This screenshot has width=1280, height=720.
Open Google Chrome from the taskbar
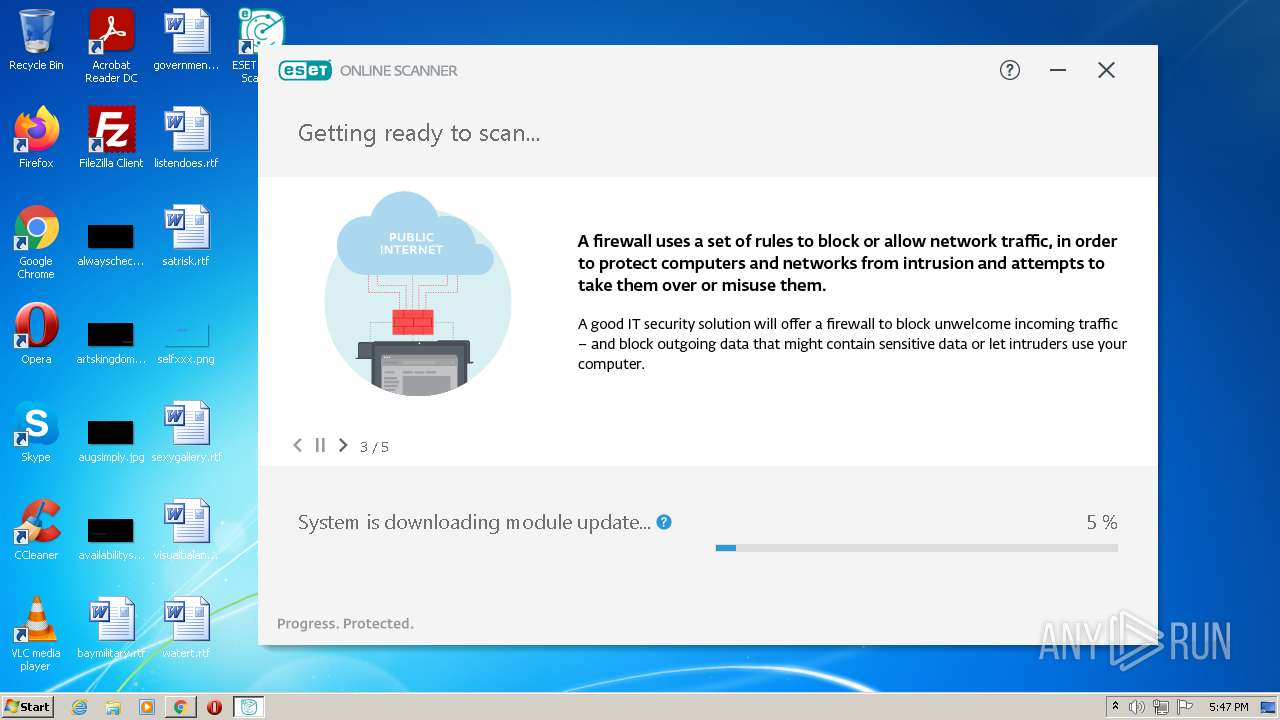click(180, 707)
